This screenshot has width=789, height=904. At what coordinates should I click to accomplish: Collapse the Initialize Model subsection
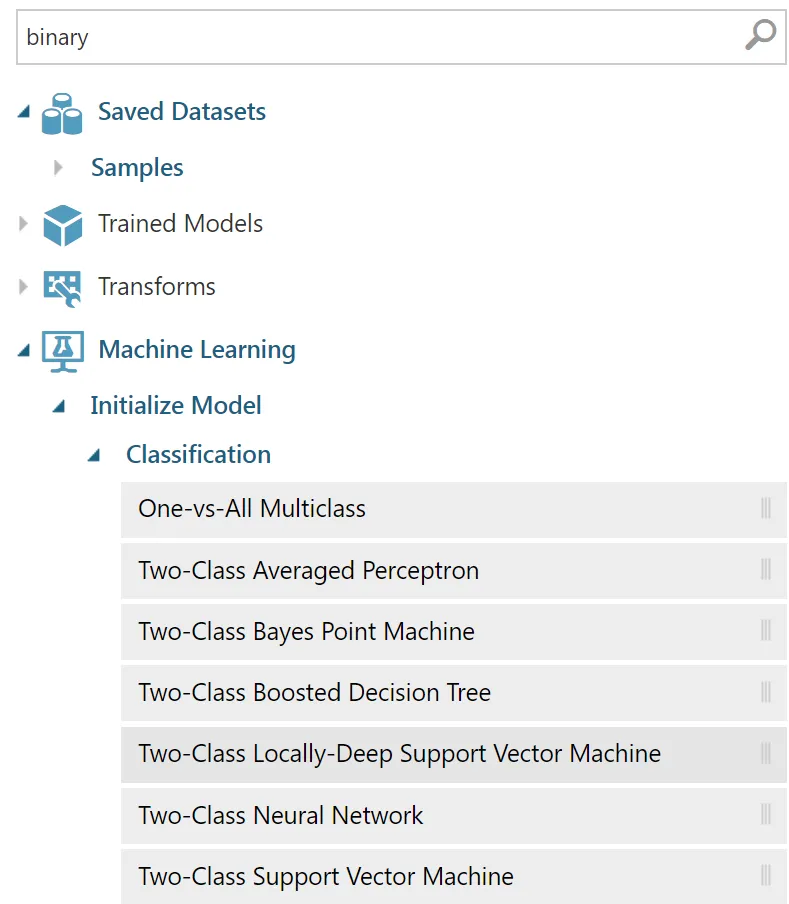click(59, 407)
